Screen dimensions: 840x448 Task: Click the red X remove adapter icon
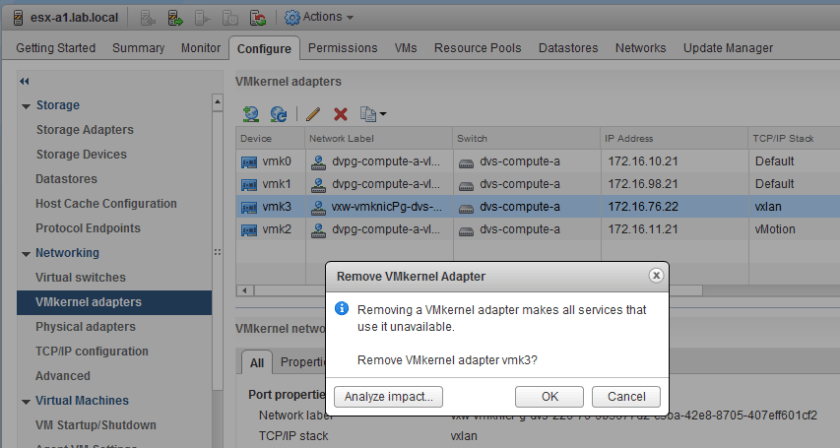[x=340, y=114]
